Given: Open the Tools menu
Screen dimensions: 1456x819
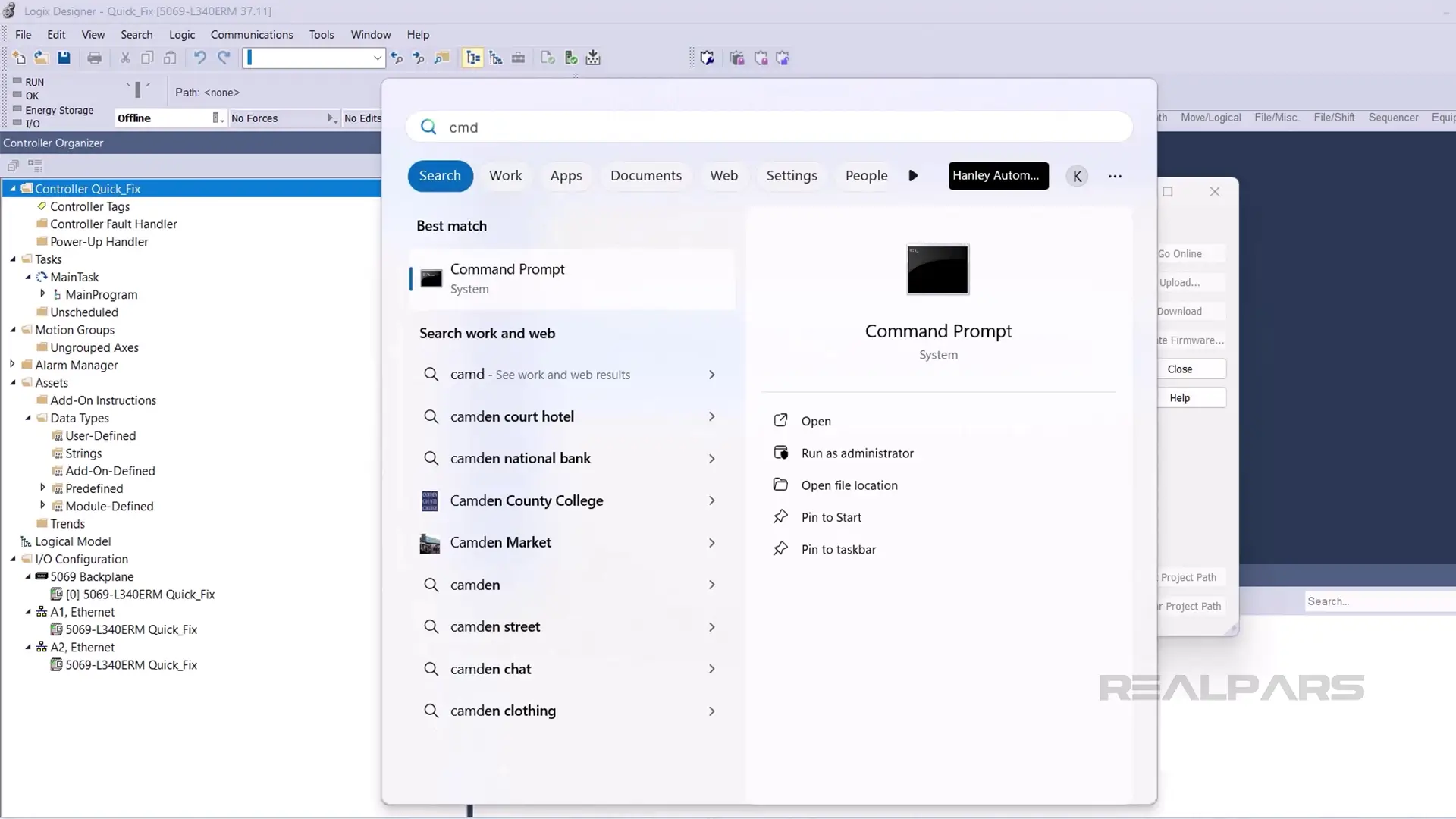Looking at the screenshot, I should [322, 35].
